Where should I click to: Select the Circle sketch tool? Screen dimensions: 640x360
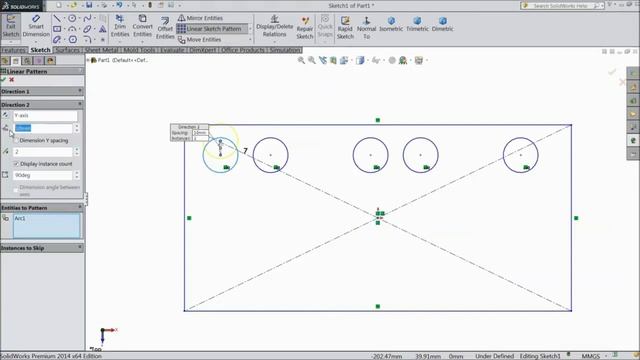click(x=72, y=18)
